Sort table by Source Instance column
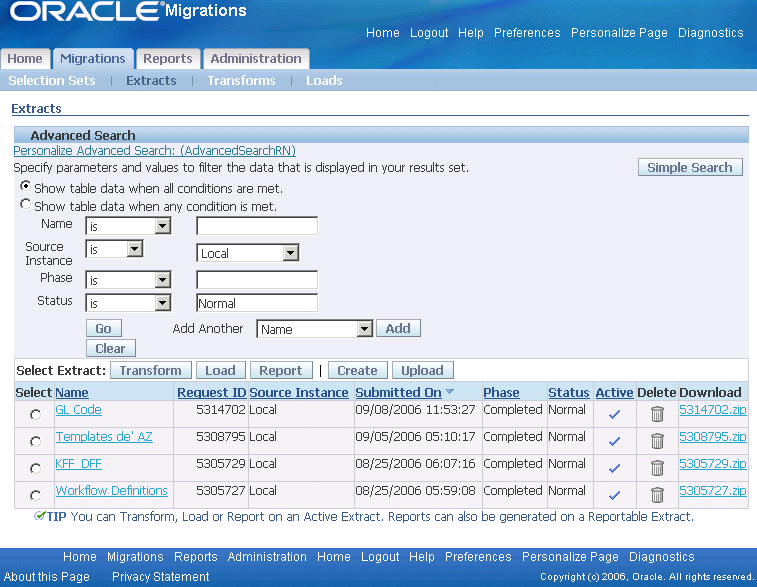Image resolution: width=757 pixels, height=587 pixels. [x=299, y=392]
